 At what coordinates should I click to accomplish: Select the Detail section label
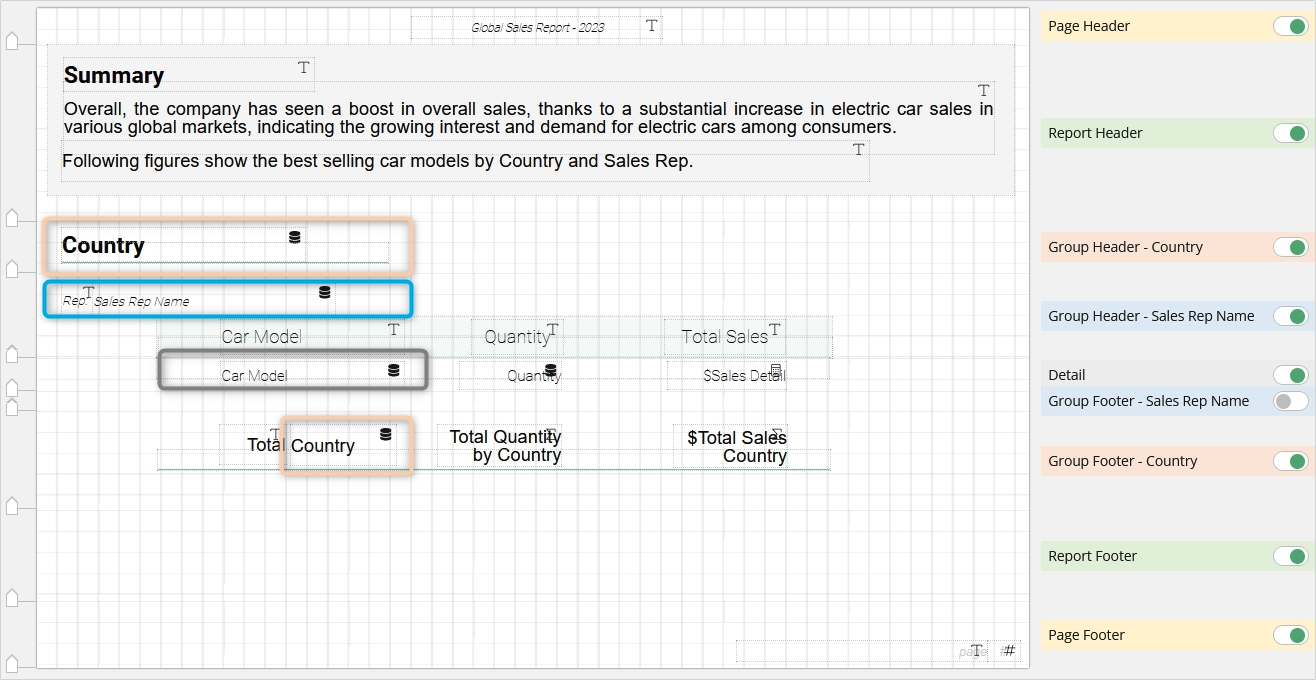coord(1066,375)
